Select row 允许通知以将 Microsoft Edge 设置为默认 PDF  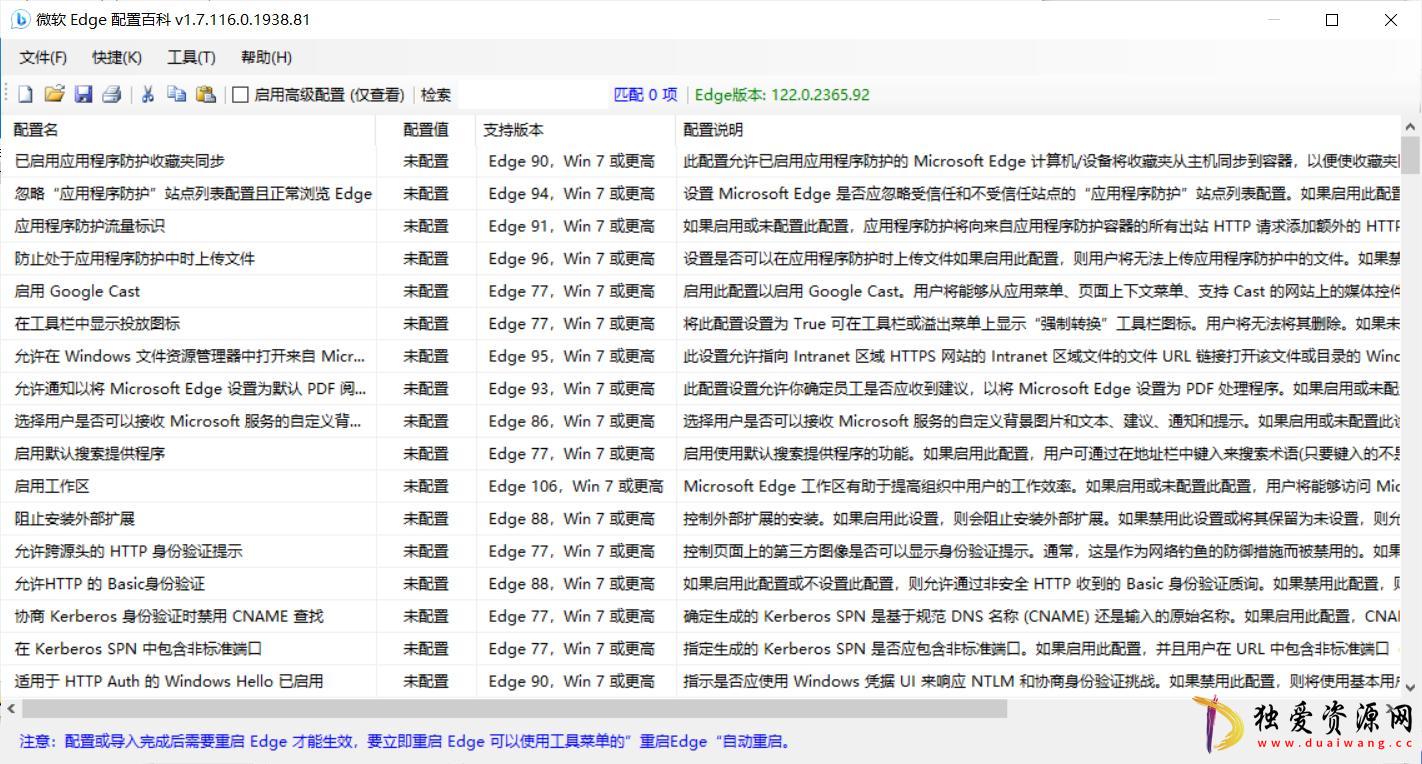click(702, 389)
